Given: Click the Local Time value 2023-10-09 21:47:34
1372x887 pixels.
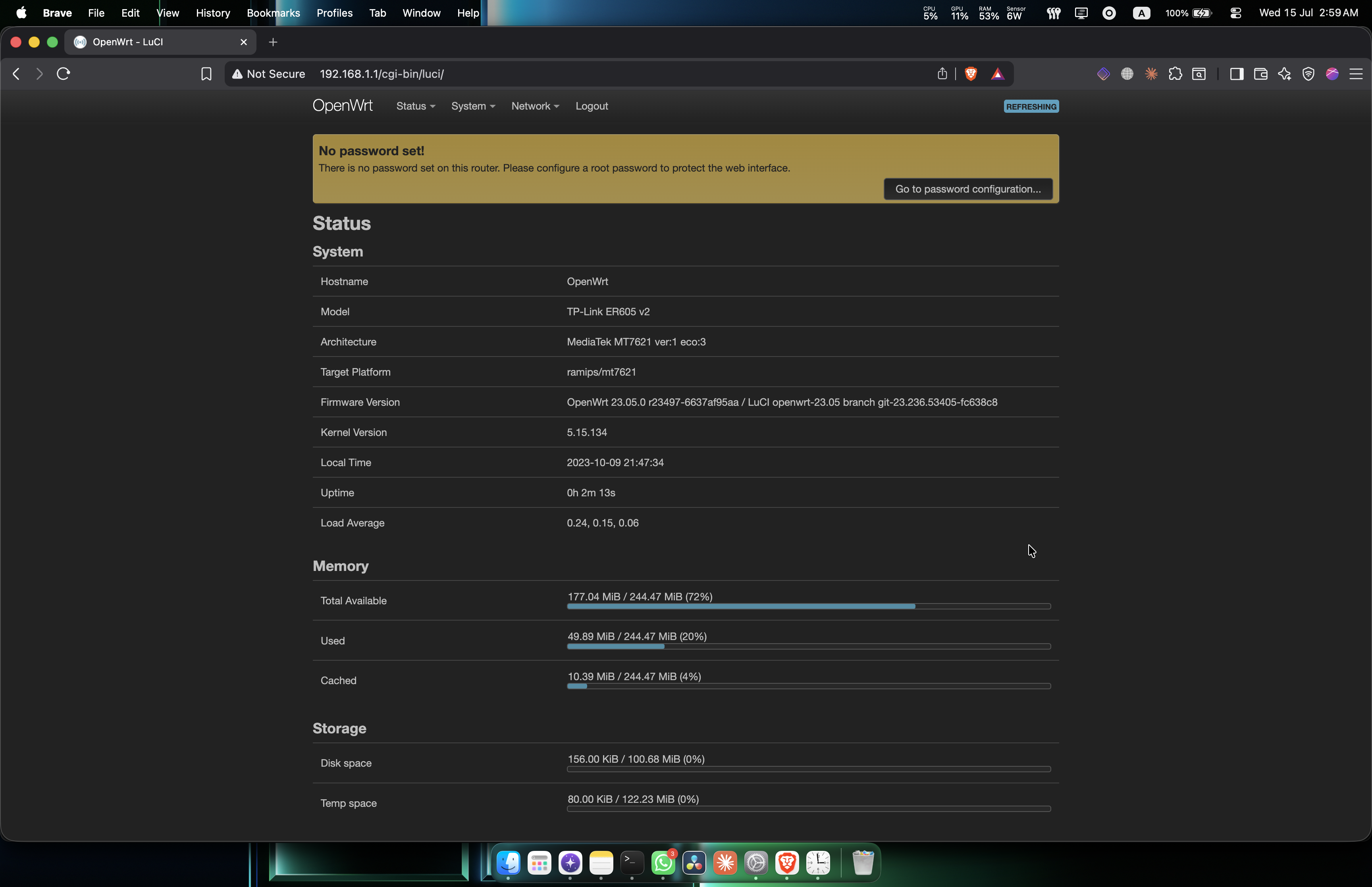Looking at the screenshot, I should pyautogui.click(x=615, y=463).
